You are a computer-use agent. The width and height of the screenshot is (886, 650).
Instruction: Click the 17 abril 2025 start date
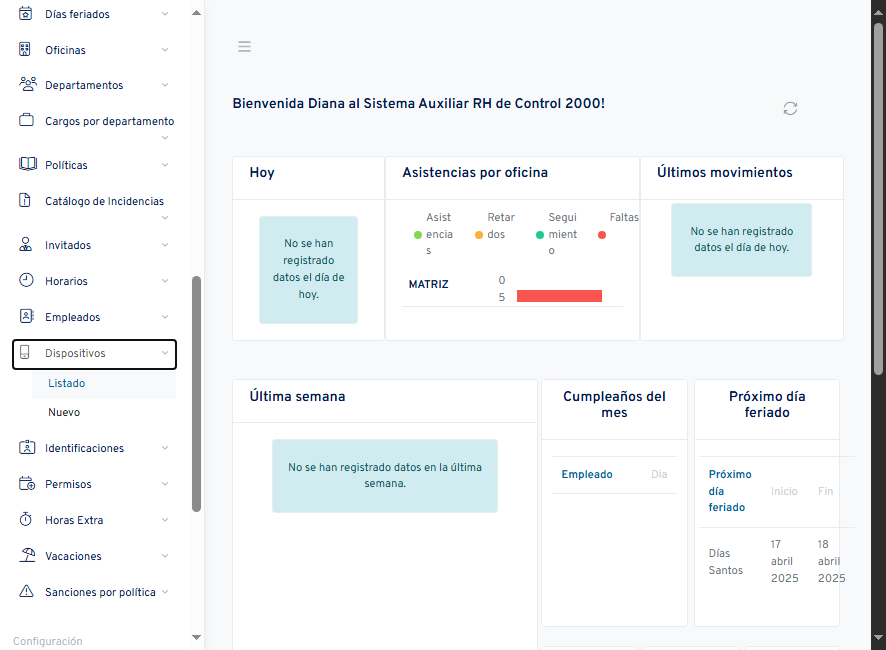(784, 561)
